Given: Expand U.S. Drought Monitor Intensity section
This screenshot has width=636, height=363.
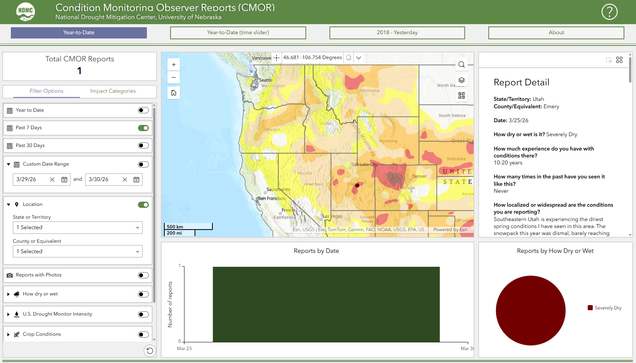Looking at the screenshot, I should [9, 314].
